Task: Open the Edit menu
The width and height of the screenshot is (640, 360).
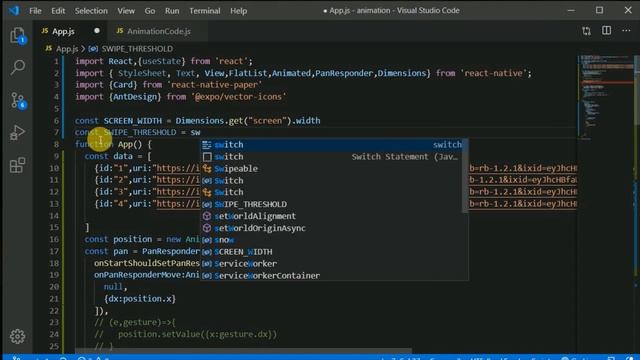Action: [x=58, y=11]
